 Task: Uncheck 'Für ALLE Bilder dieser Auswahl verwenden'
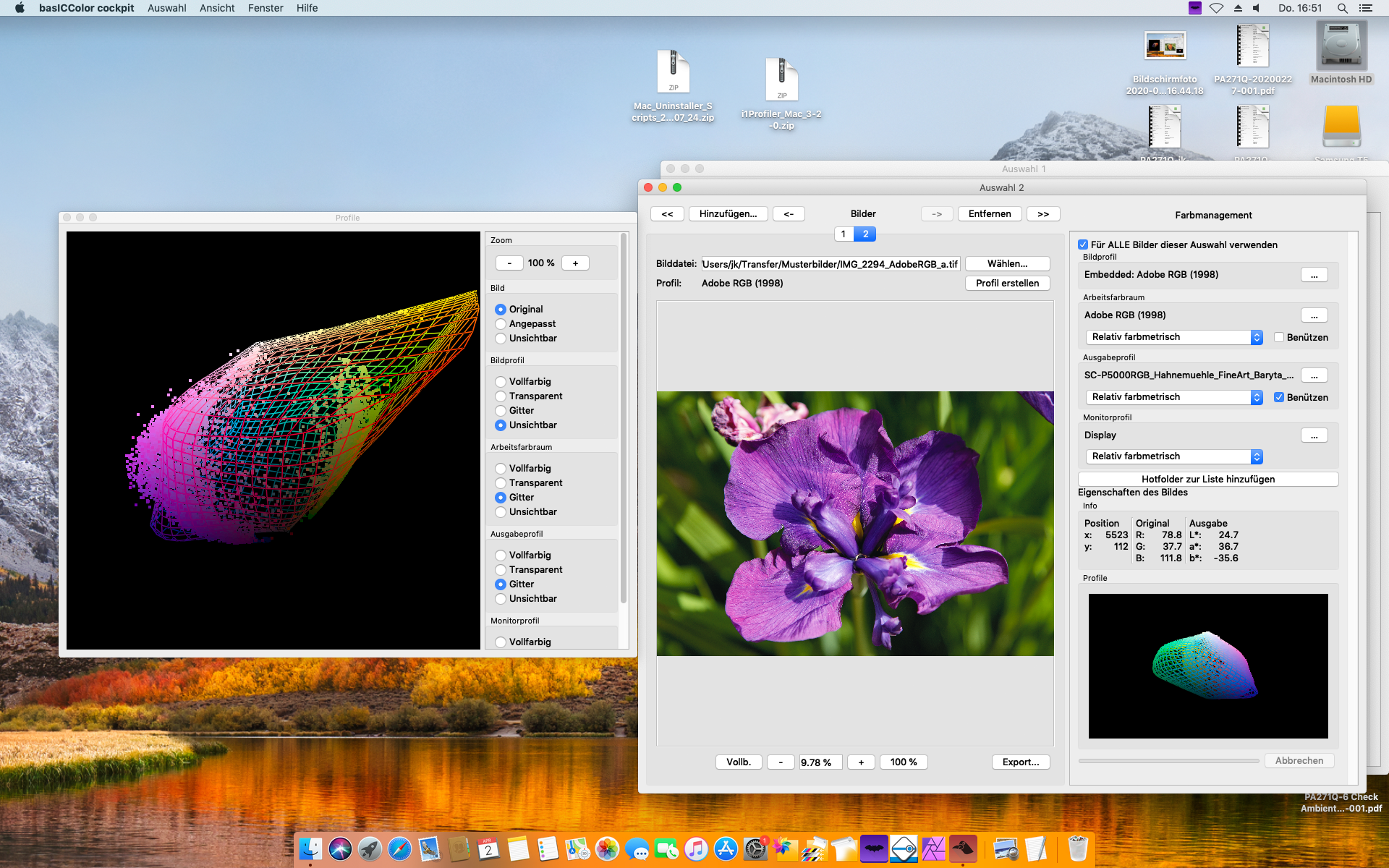[1083, 244]
